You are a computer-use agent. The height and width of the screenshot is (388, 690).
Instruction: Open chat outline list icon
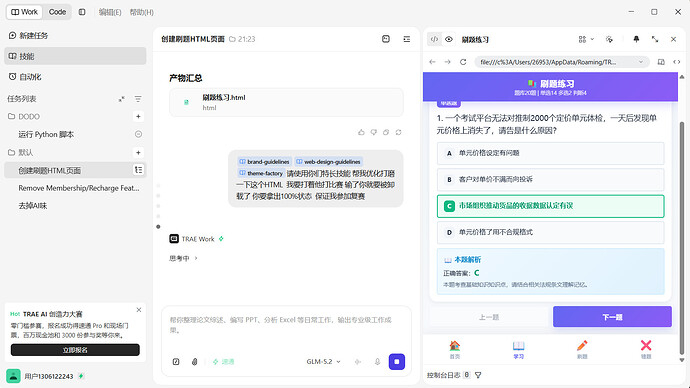click(407, 39)
